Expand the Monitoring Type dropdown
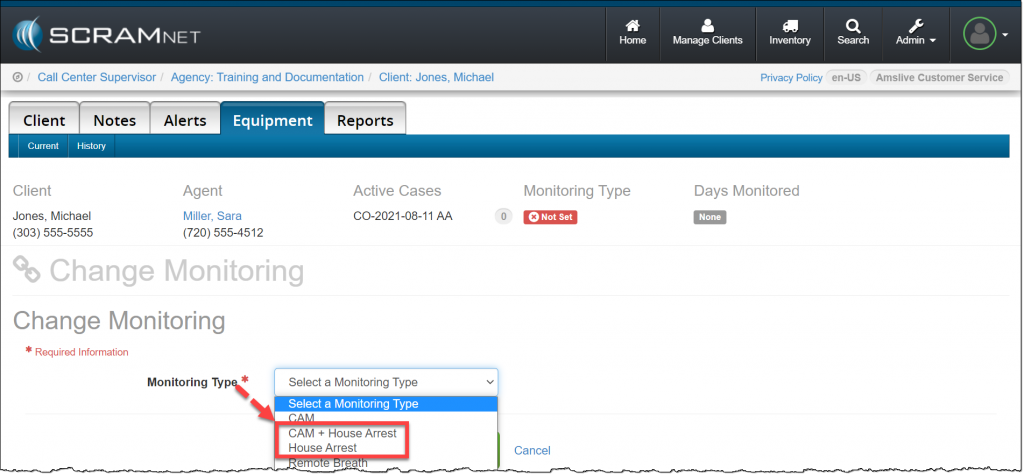The width and height of the screenshot is (1024, 475). (x=386, y=382)
